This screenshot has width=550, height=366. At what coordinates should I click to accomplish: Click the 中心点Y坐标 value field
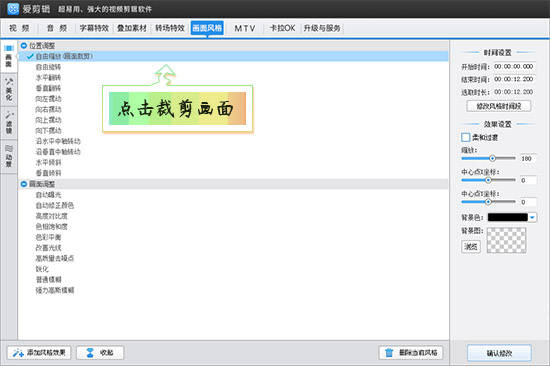point(527,202)
